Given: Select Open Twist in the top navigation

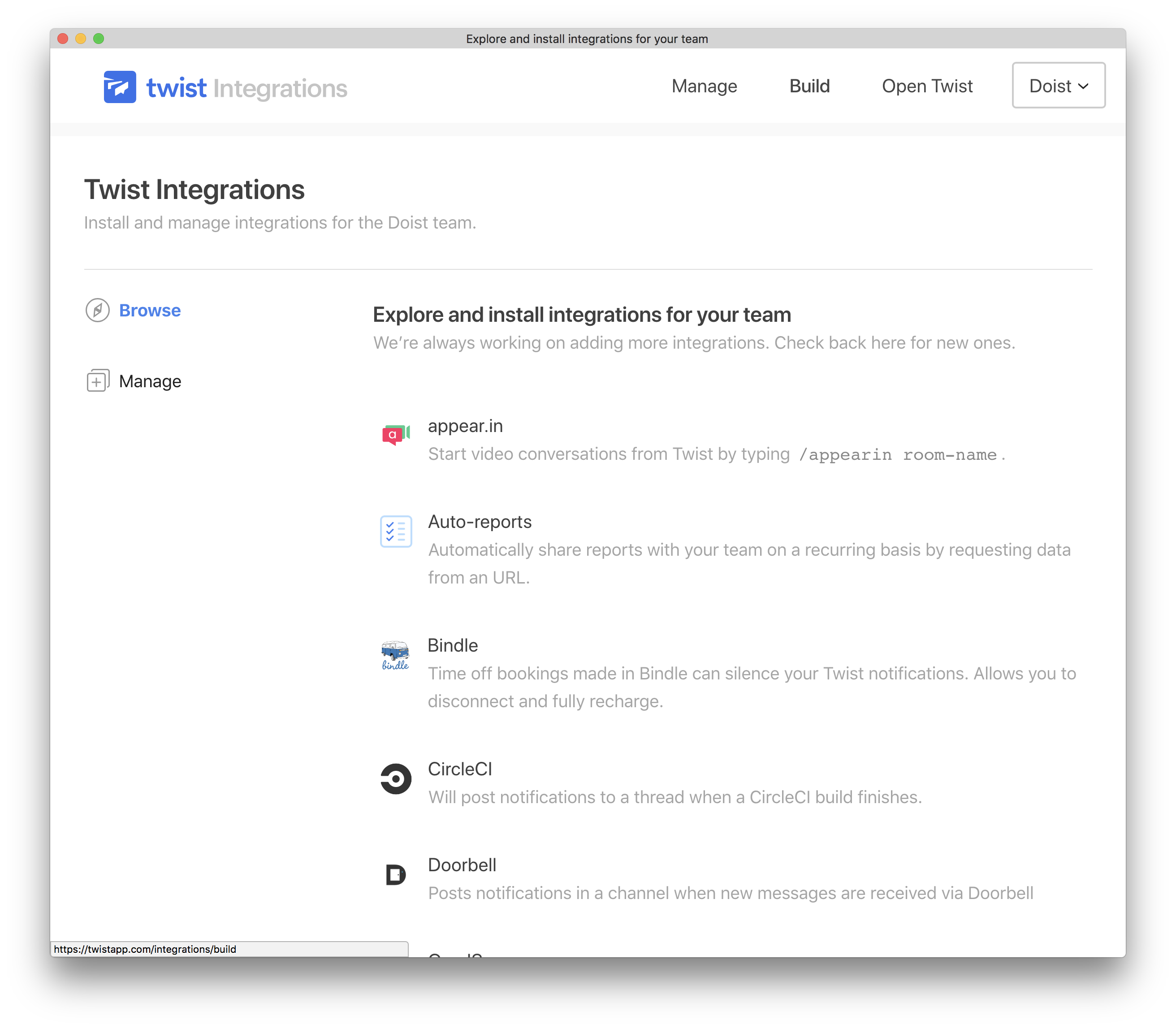Looking at the screenshot, I should (927, 86).
